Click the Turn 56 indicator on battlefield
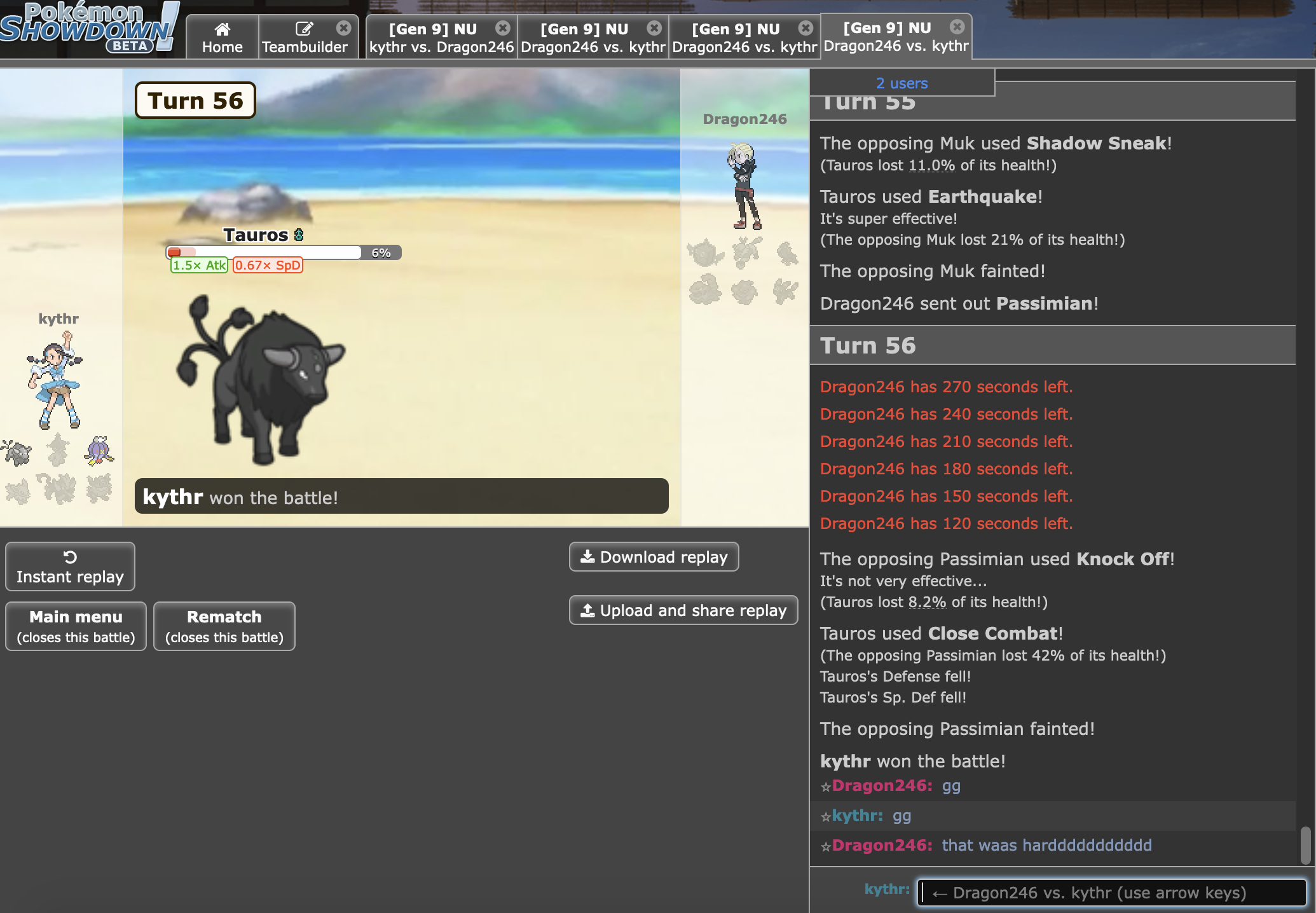This screenshot has width=1316, height=913. [195, 100]
